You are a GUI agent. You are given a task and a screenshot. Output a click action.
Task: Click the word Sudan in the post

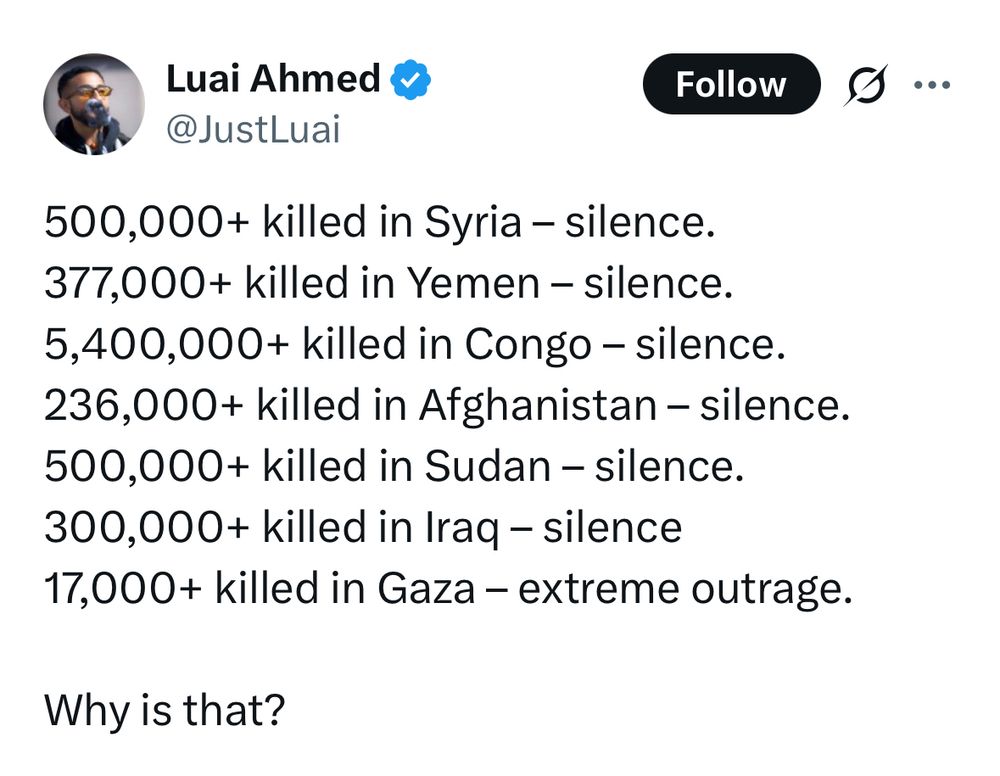coord(487,466)
